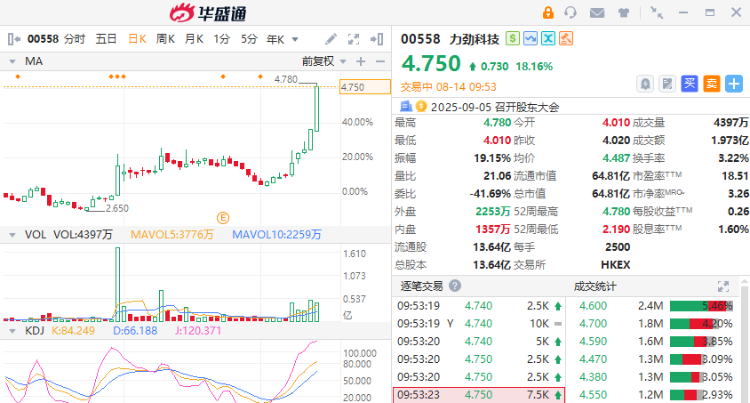Screen dimensions: 750x403
Task: Select the 1分 chart tab
Action: [x=221, y=39]
